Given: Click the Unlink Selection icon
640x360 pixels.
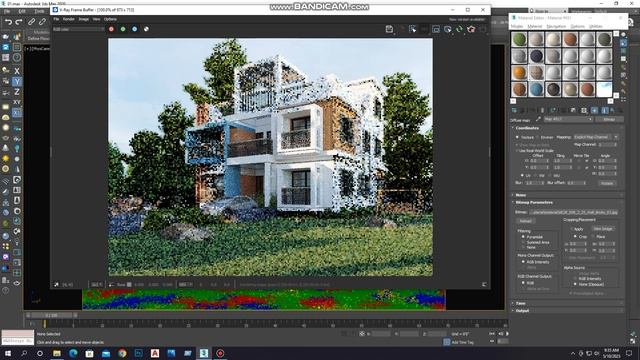Looking at the screenshot, I should [x=42, y=22].
